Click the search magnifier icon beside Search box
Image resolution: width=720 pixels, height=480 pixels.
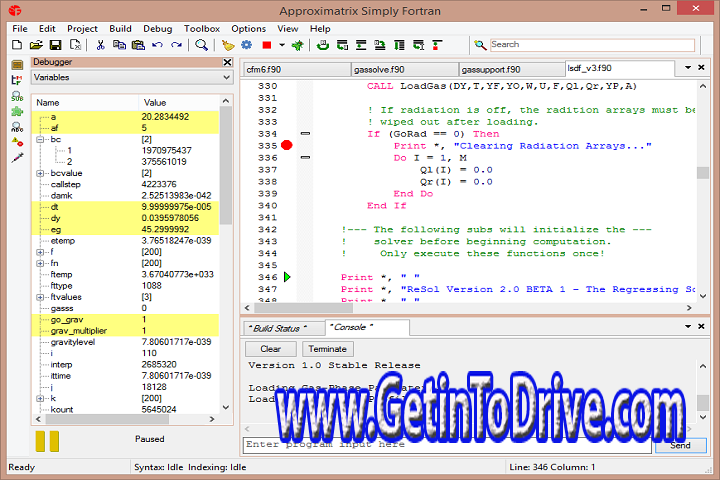[480, 45]
